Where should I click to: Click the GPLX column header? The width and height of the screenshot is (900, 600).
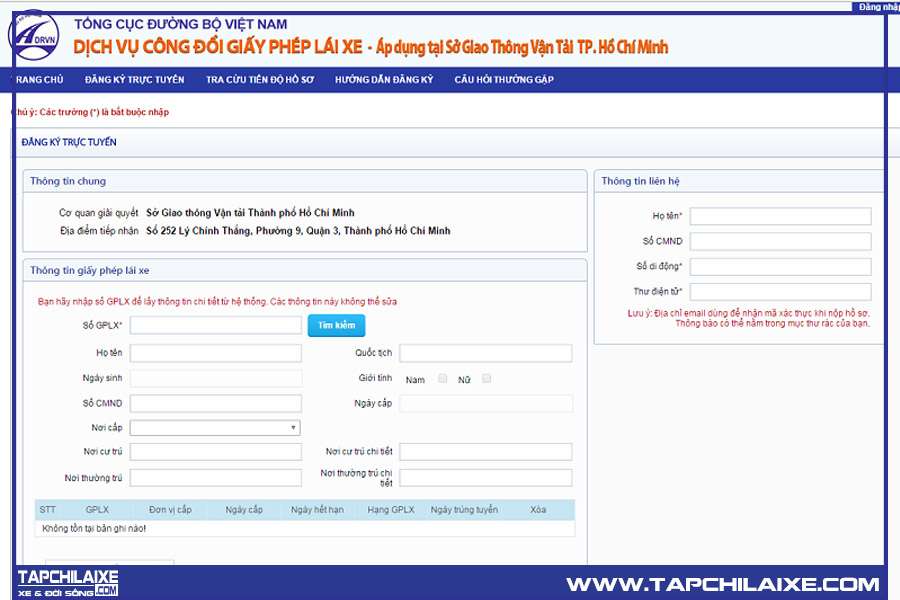(97, 510)
